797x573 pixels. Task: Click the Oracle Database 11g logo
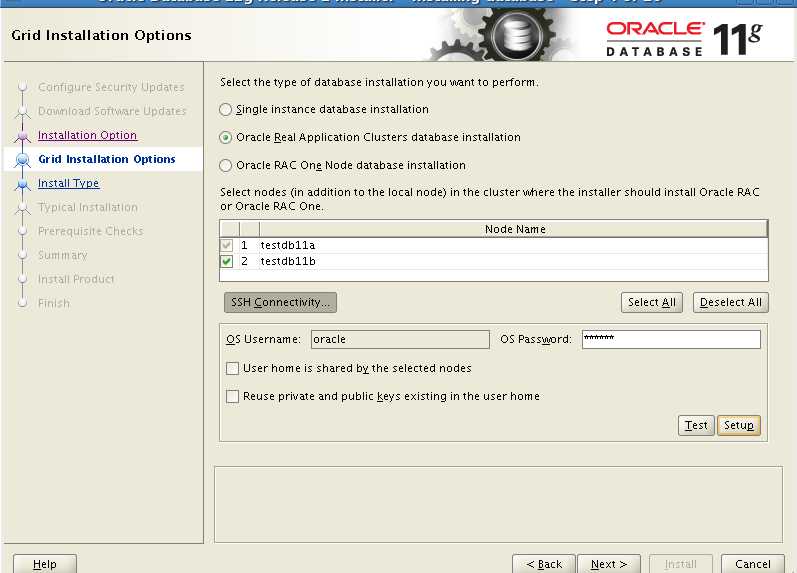[684, 39]
